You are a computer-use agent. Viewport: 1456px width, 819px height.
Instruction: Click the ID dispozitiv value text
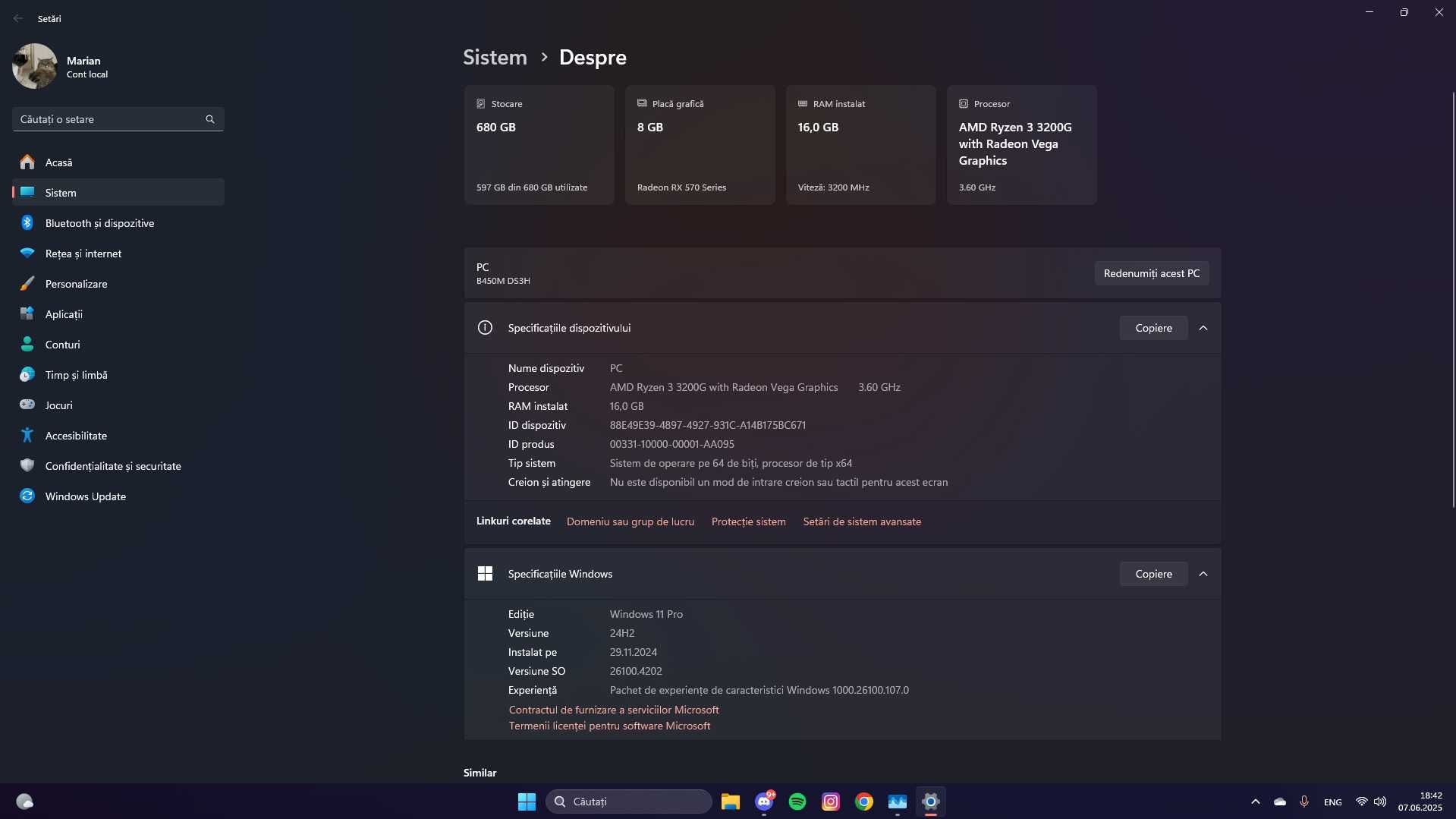707,425
